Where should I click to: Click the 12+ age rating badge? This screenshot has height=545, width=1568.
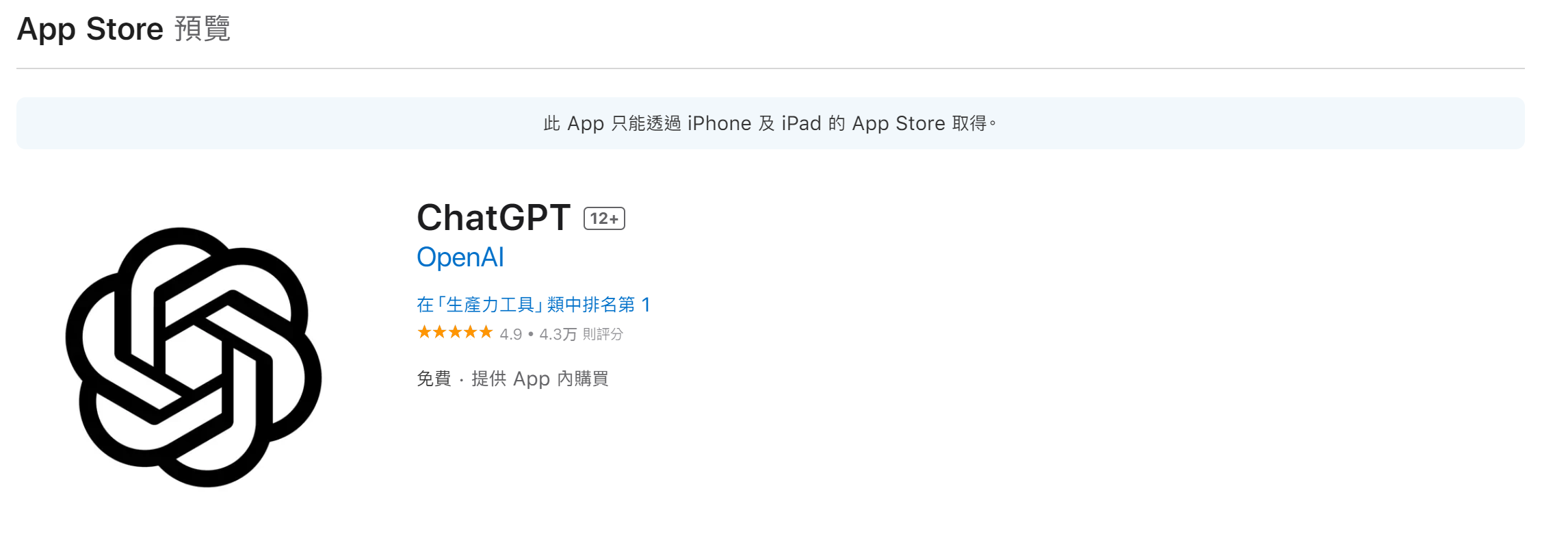tap(604, 218)
